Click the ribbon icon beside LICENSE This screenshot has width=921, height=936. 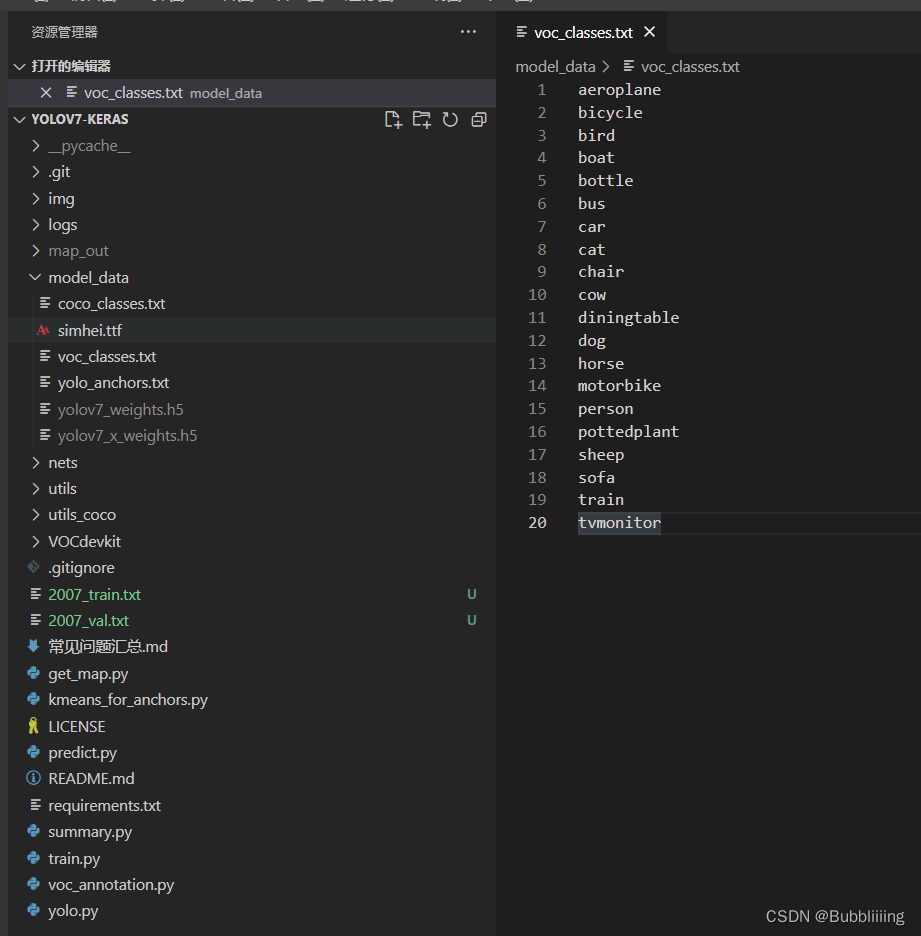[x=33, y=726]
